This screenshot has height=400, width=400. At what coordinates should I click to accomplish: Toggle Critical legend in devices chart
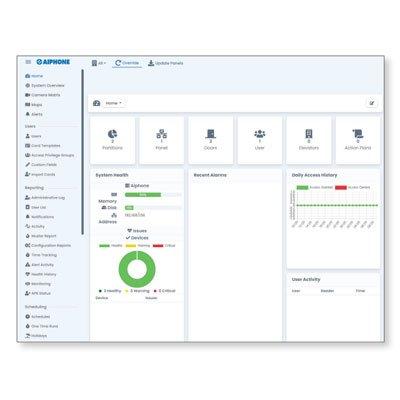point(164,246)
